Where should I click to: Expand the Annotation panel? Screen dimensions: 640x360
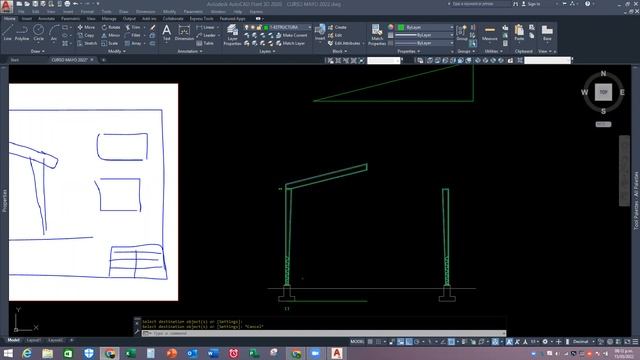point(190,51)
